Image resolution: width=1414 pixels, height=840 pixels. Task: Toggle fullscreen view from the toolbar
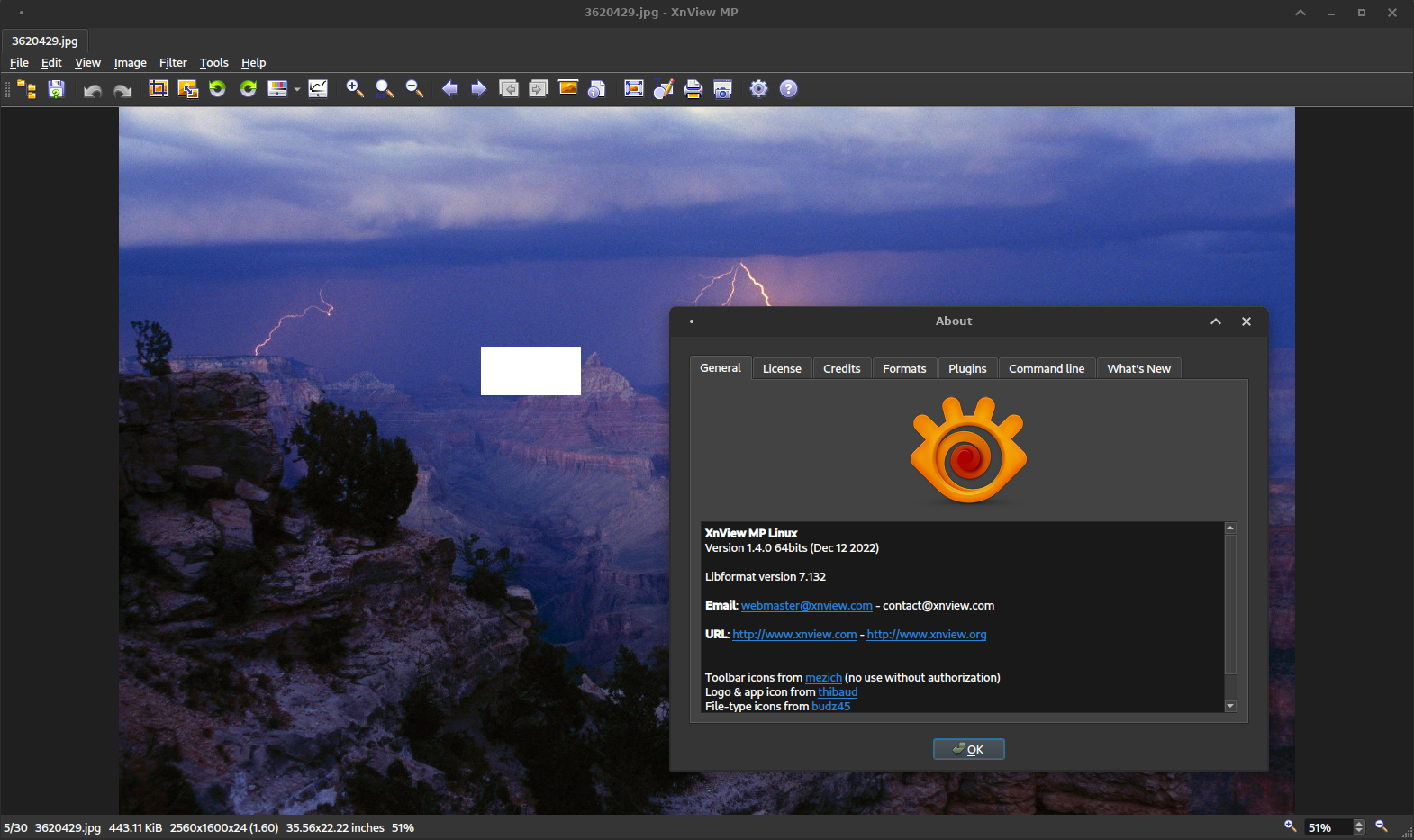point(634,88)
